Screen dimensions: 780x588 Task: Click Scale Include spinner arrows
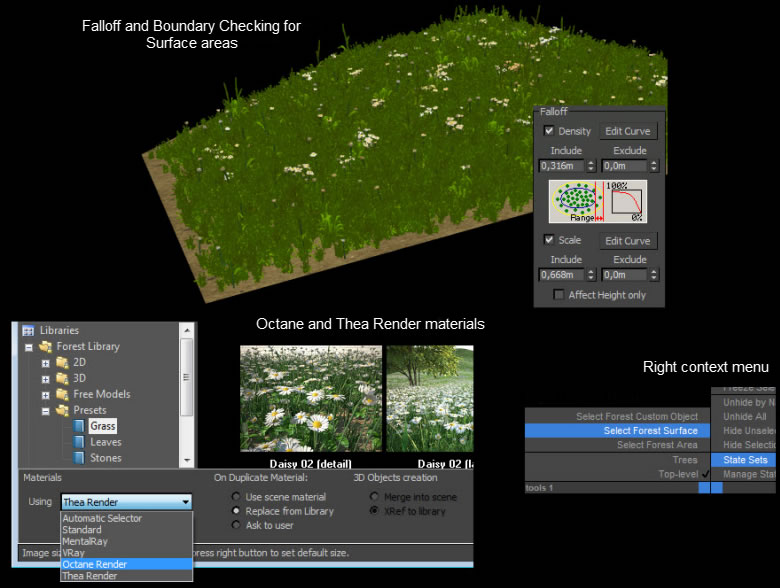coord(591,275)
